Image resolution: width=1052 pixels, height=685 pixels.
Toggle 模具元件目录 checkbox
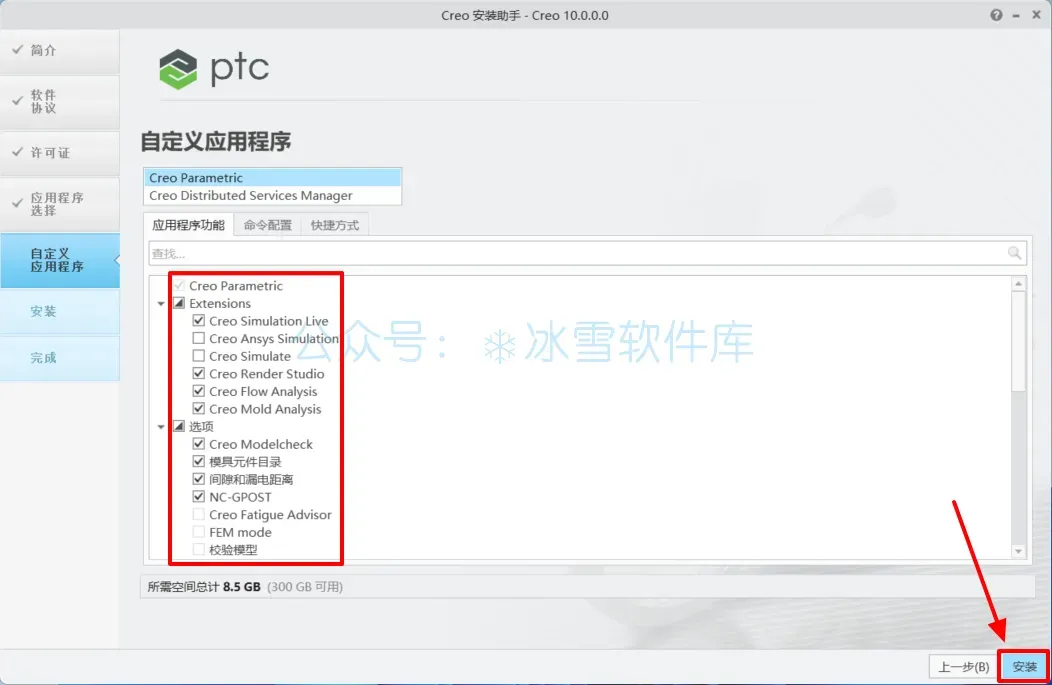(199, 461)
